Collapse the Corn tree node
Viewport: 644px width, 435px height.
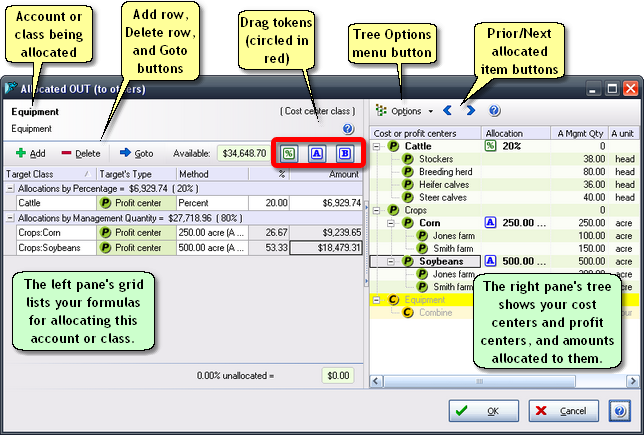click(392, 224)
